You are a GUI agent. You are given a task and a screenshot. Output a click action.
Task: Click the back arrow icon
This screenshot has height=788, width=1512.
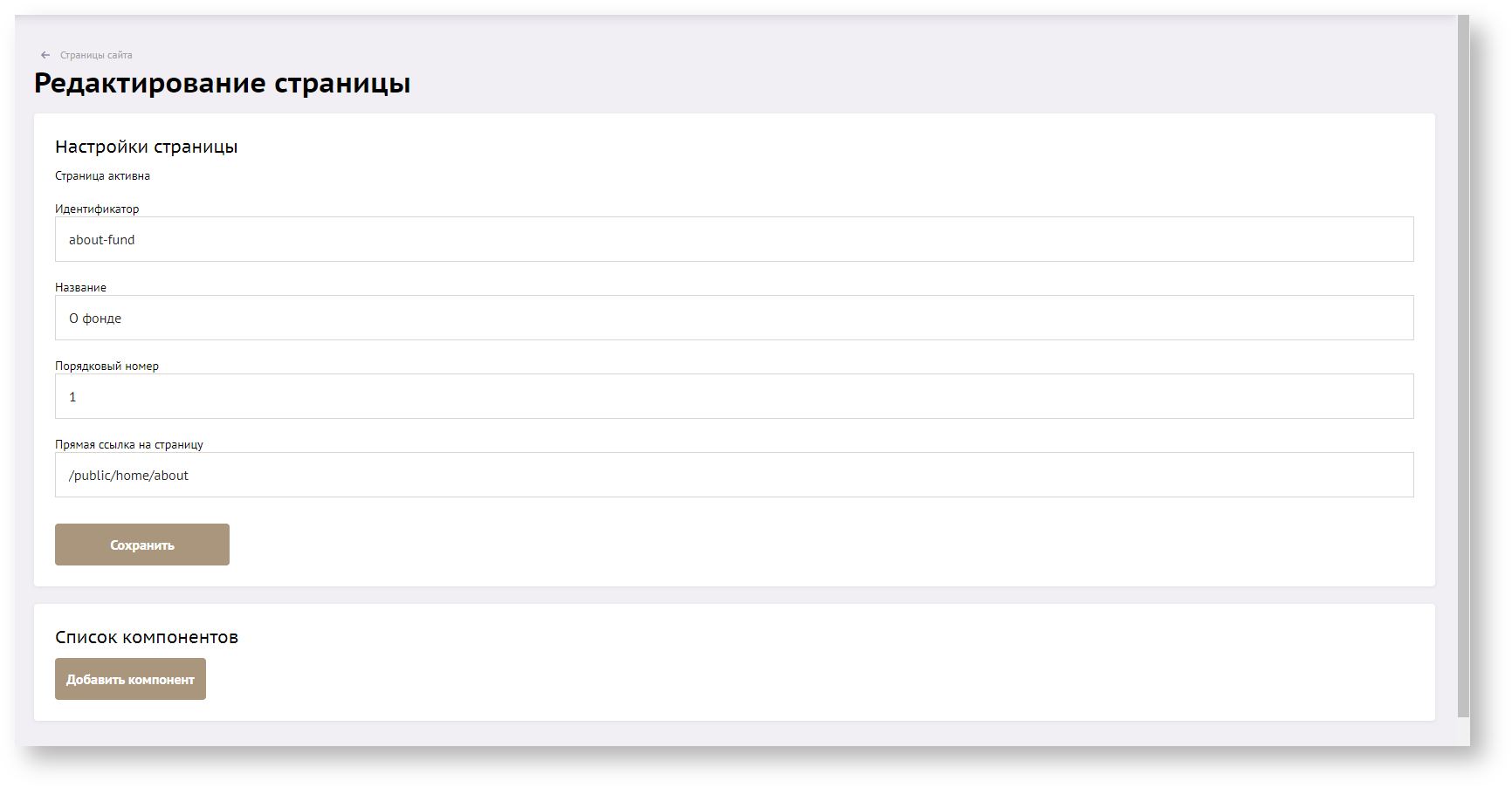click(x=45, y=55)
